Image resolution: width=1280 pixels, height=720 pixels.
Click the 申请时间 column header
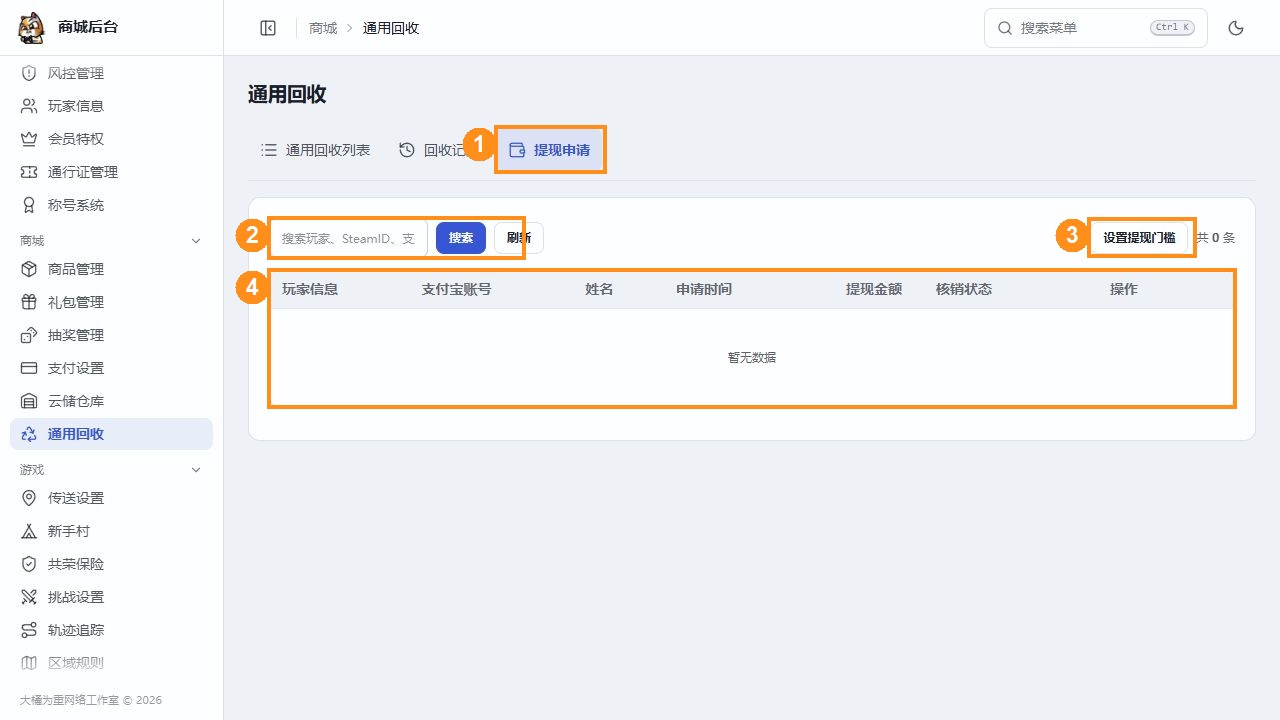704,289
